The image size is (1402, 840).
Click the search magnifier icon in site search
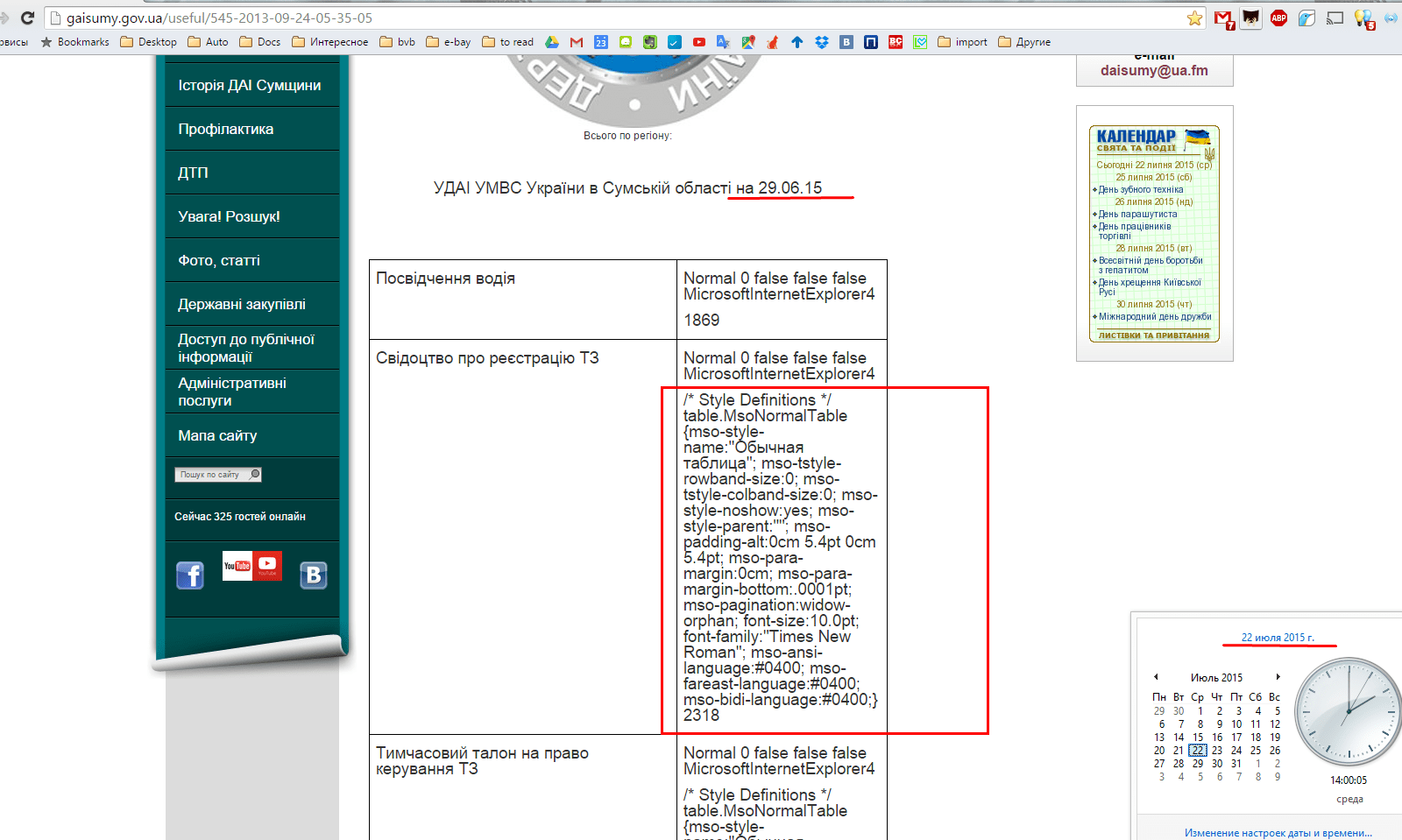tap(254, 474)
